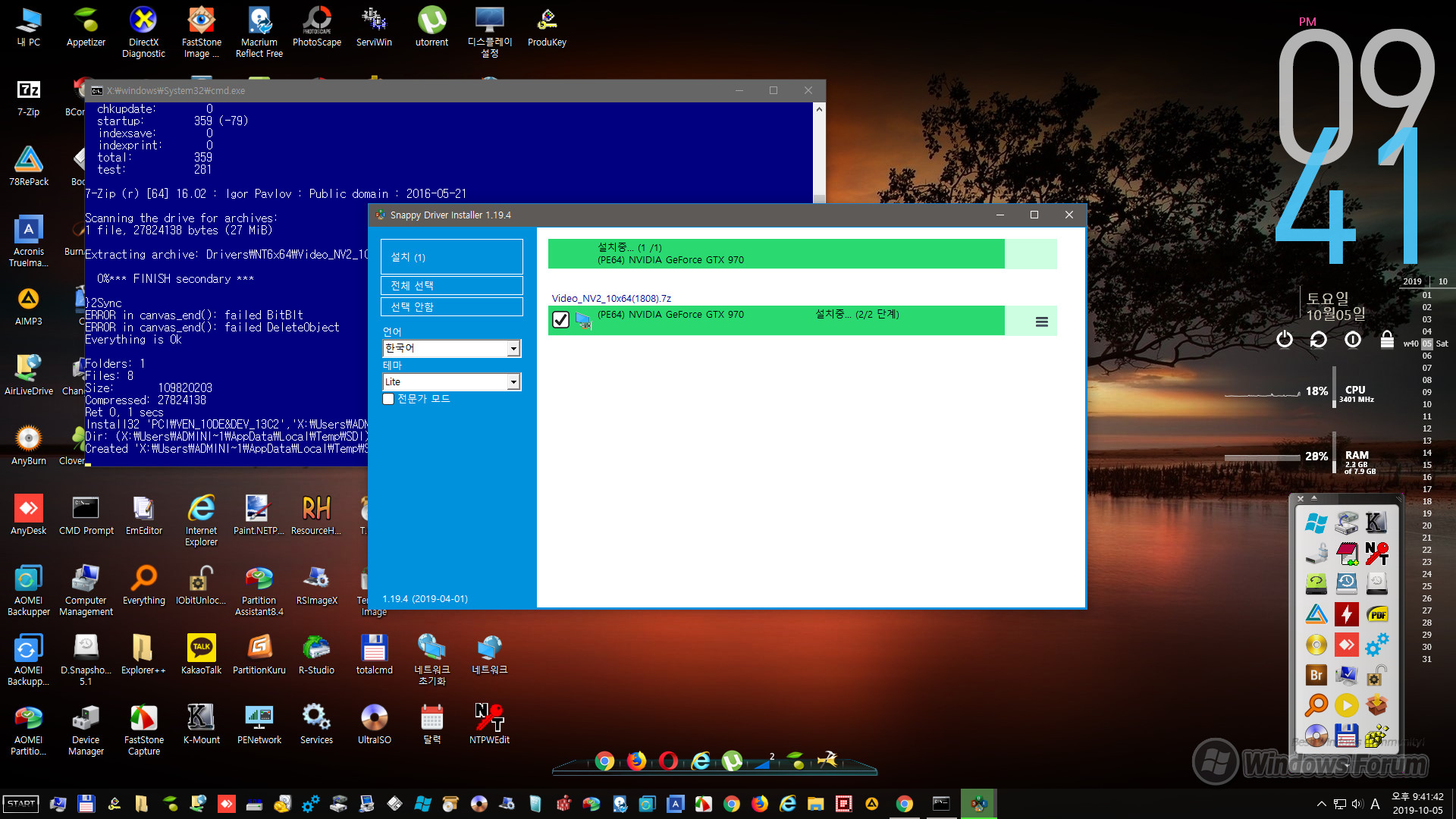The height and width of the screenshot is (819, 1456).
Task: Open NTPWEdit desktop icon
Action: (489, 725)
